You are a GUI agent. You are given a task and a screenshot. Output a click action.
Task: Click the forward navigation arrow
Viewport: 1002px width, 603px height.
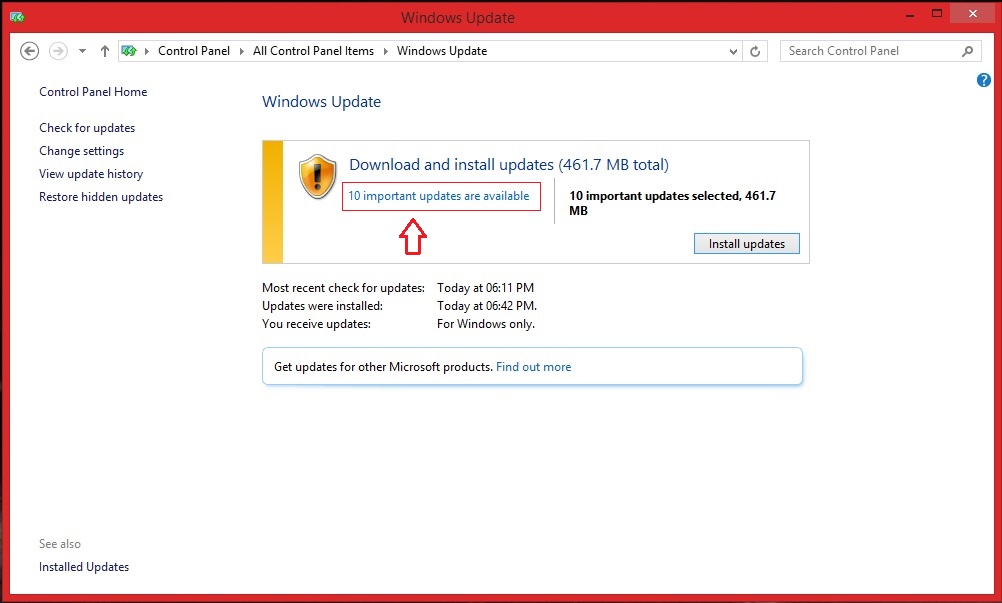57,51
